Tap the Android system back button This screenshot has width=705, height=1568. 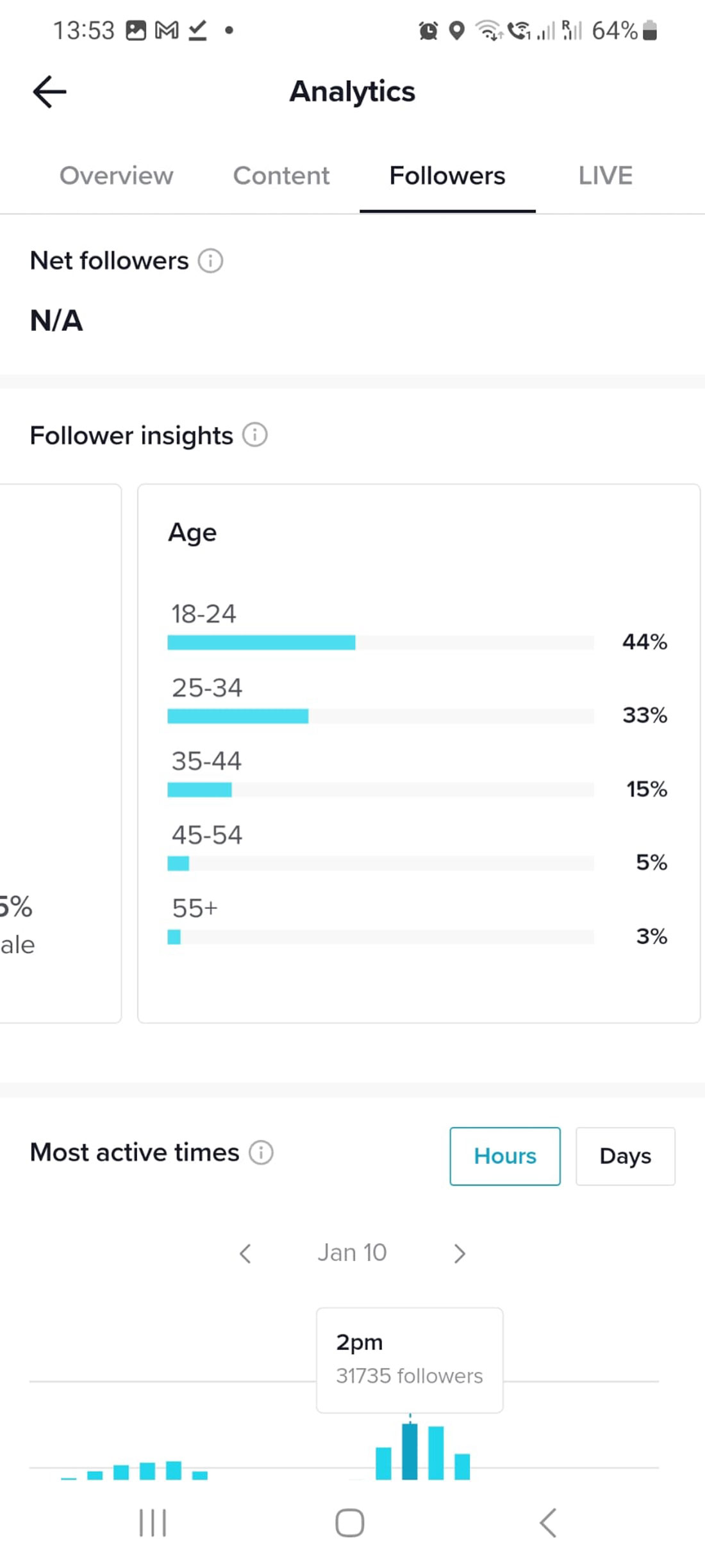click(x=548, y=1522)
